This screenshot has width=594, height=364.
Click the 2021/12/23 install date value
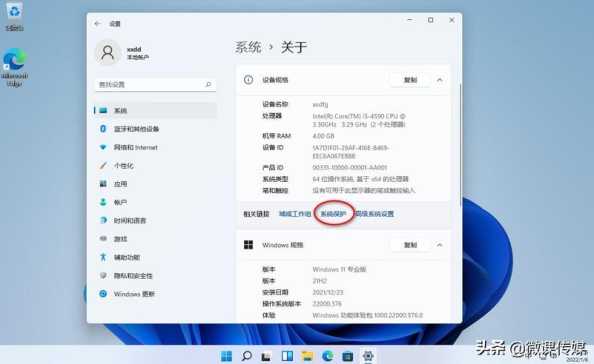(x=328, y=292)
